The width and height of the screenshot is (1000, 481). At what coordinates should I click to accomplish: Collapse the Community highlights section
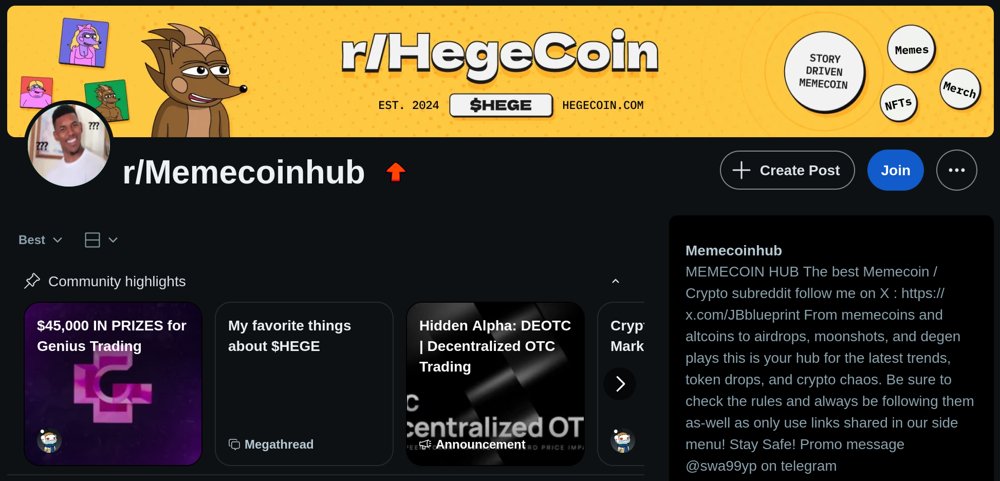coord(615,281)
